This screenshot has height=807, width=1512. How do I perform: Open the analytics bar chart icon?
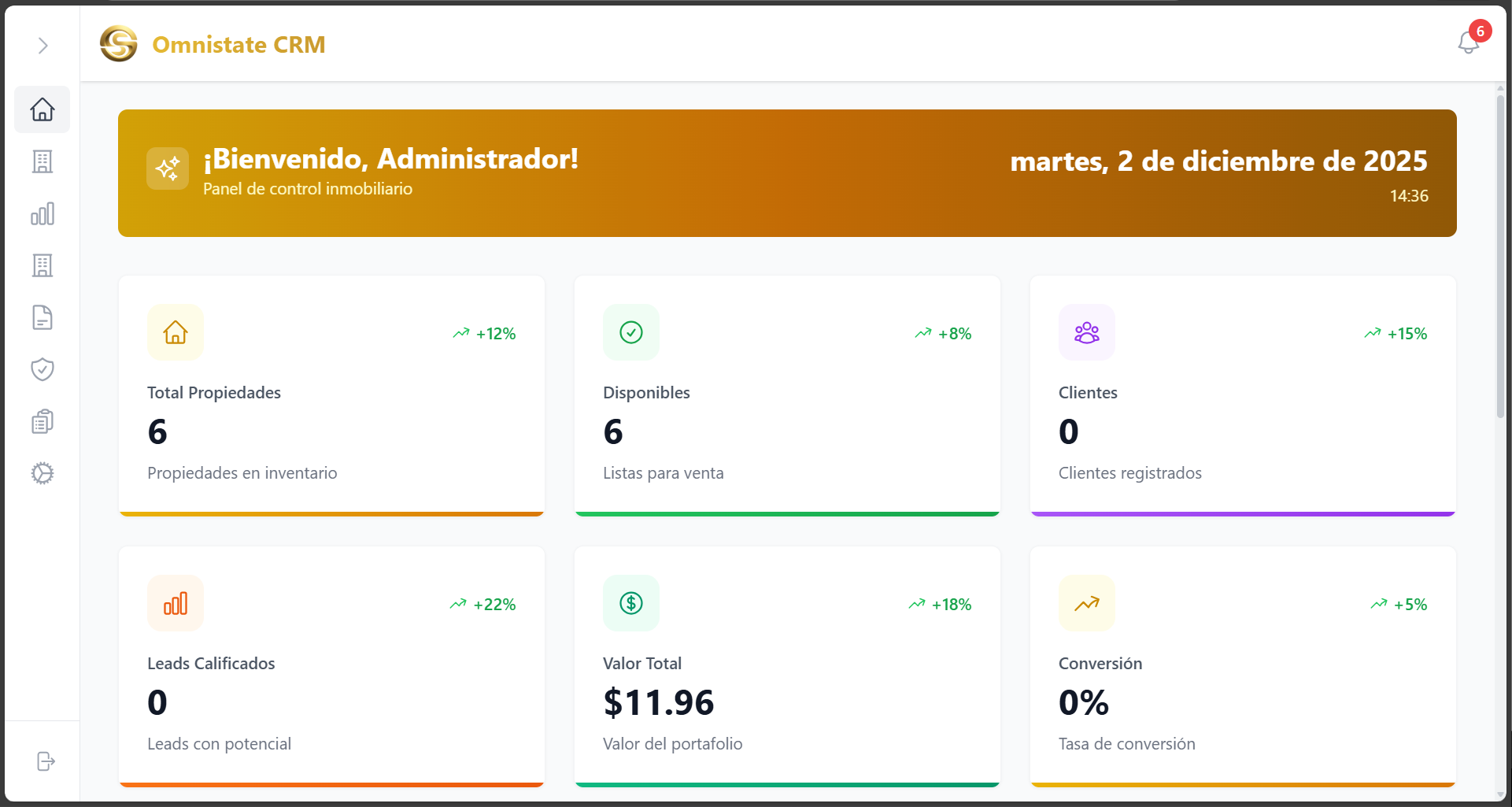pos(42,213)
